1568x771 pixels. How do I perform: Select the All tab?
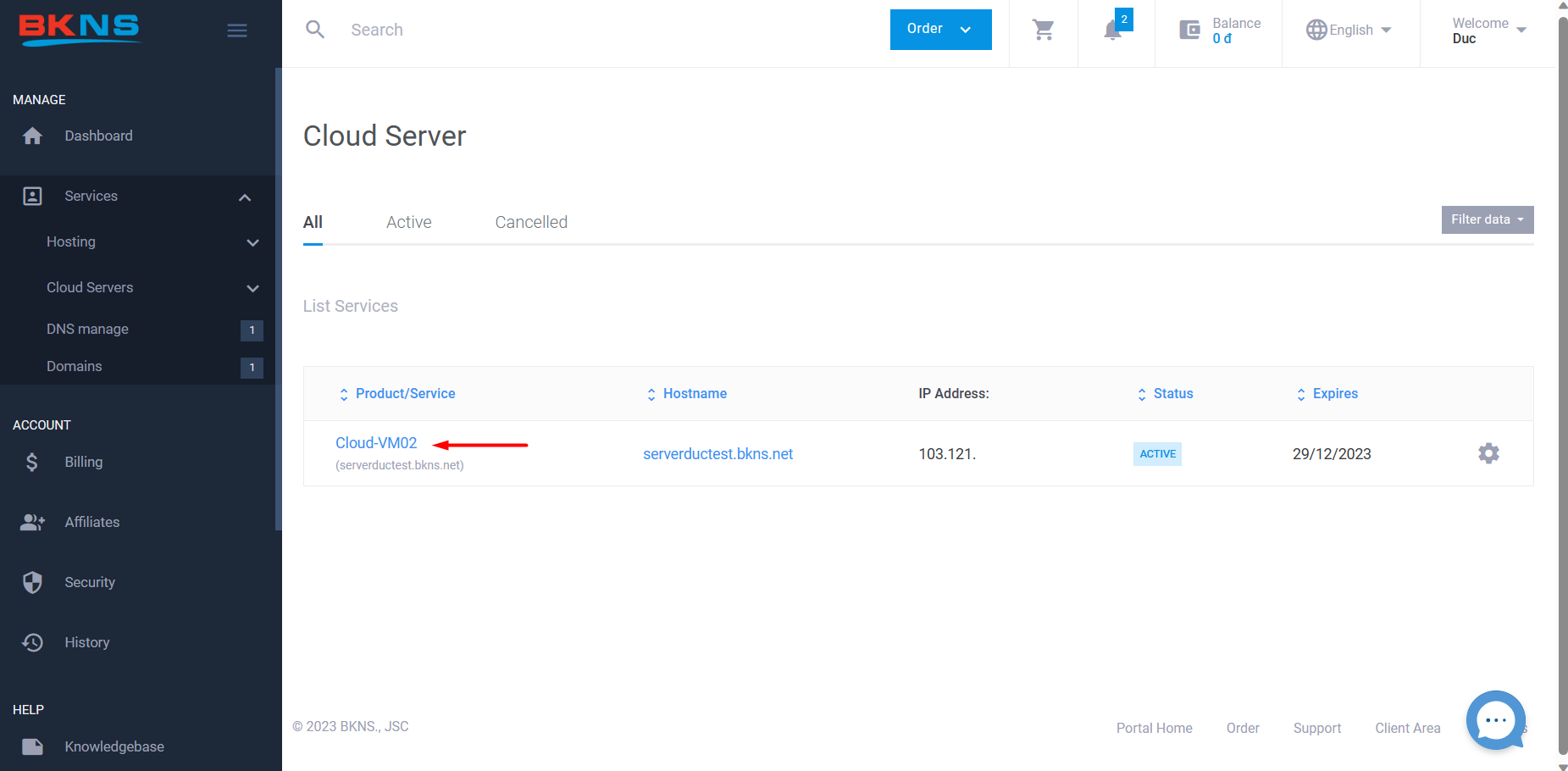313,222
